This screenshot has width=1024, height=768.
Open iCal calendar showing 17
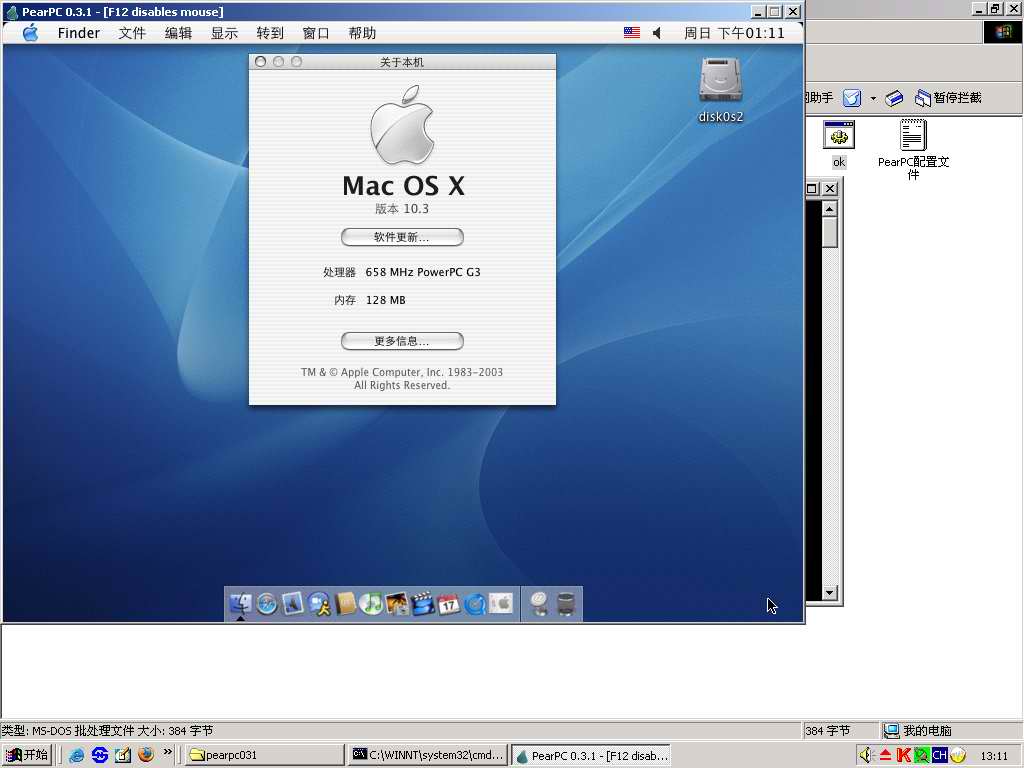pos(449,604)
